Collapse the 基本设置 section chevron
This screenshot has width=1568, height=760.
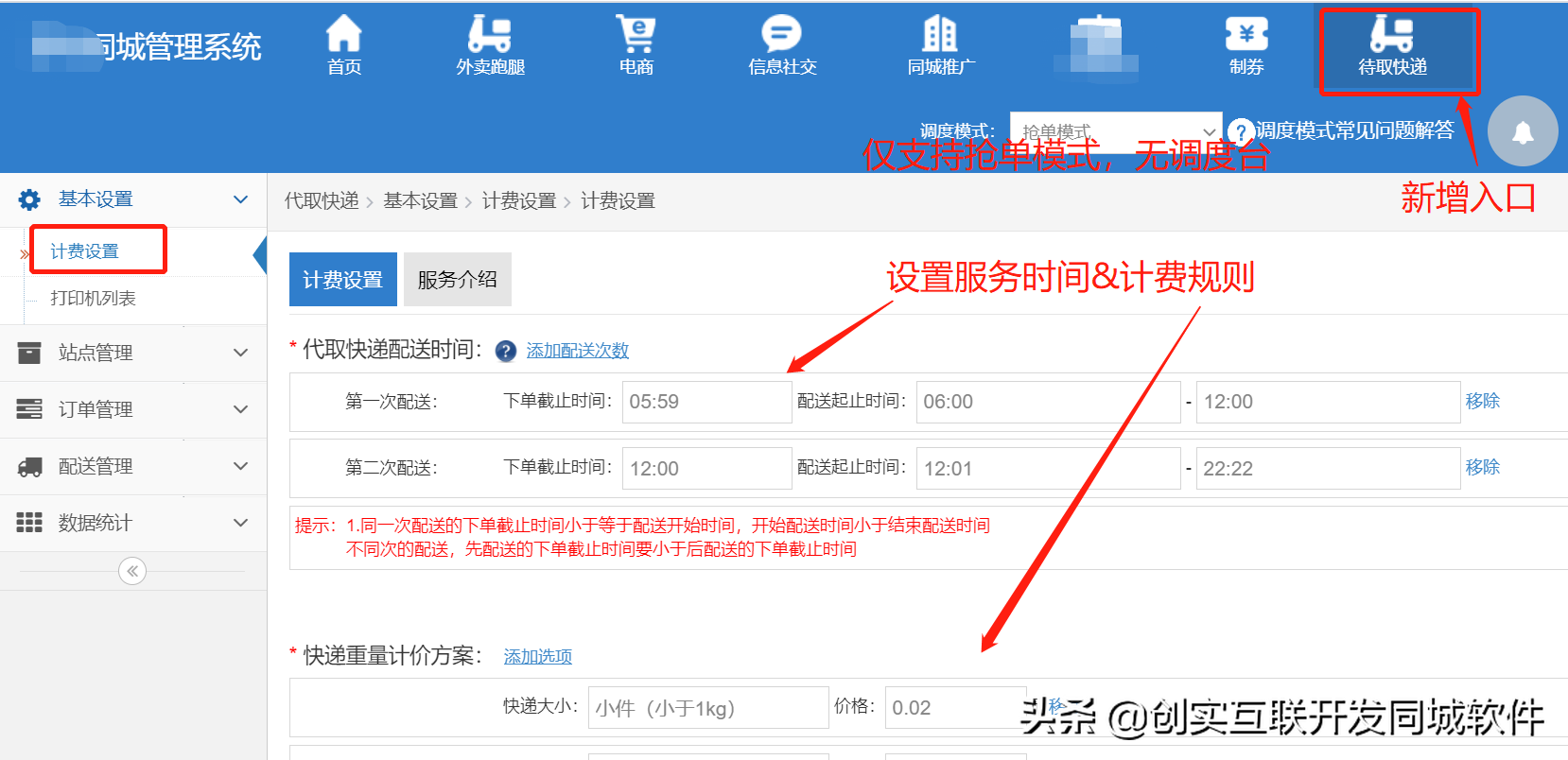(240, 199)
